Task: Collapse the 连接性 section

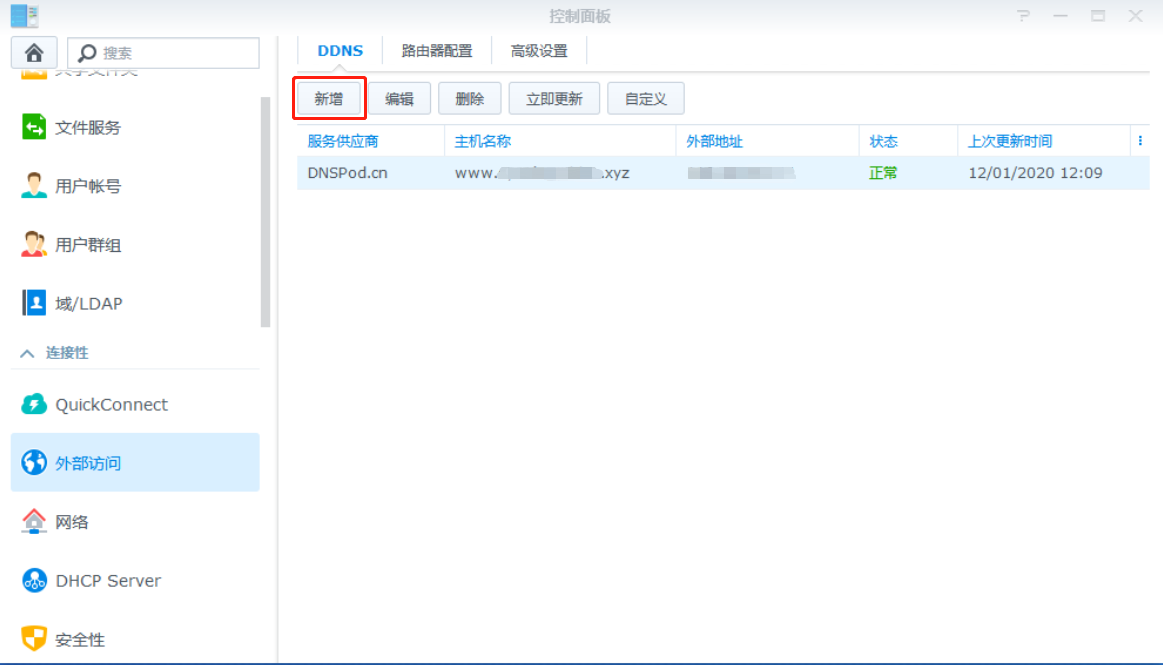Action: point(60,352)
